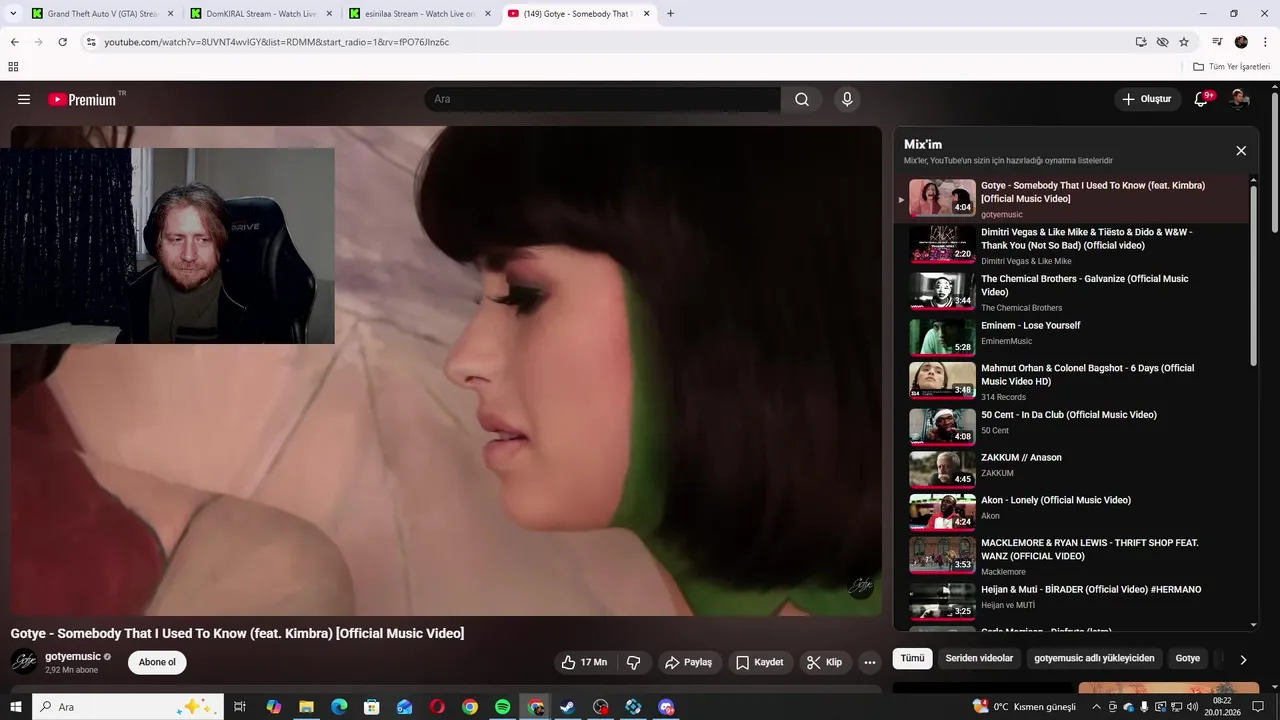
Task: Play Eminem Lose Yourself playlist item
Action: pyautogui.click(x=1071, y=337)
